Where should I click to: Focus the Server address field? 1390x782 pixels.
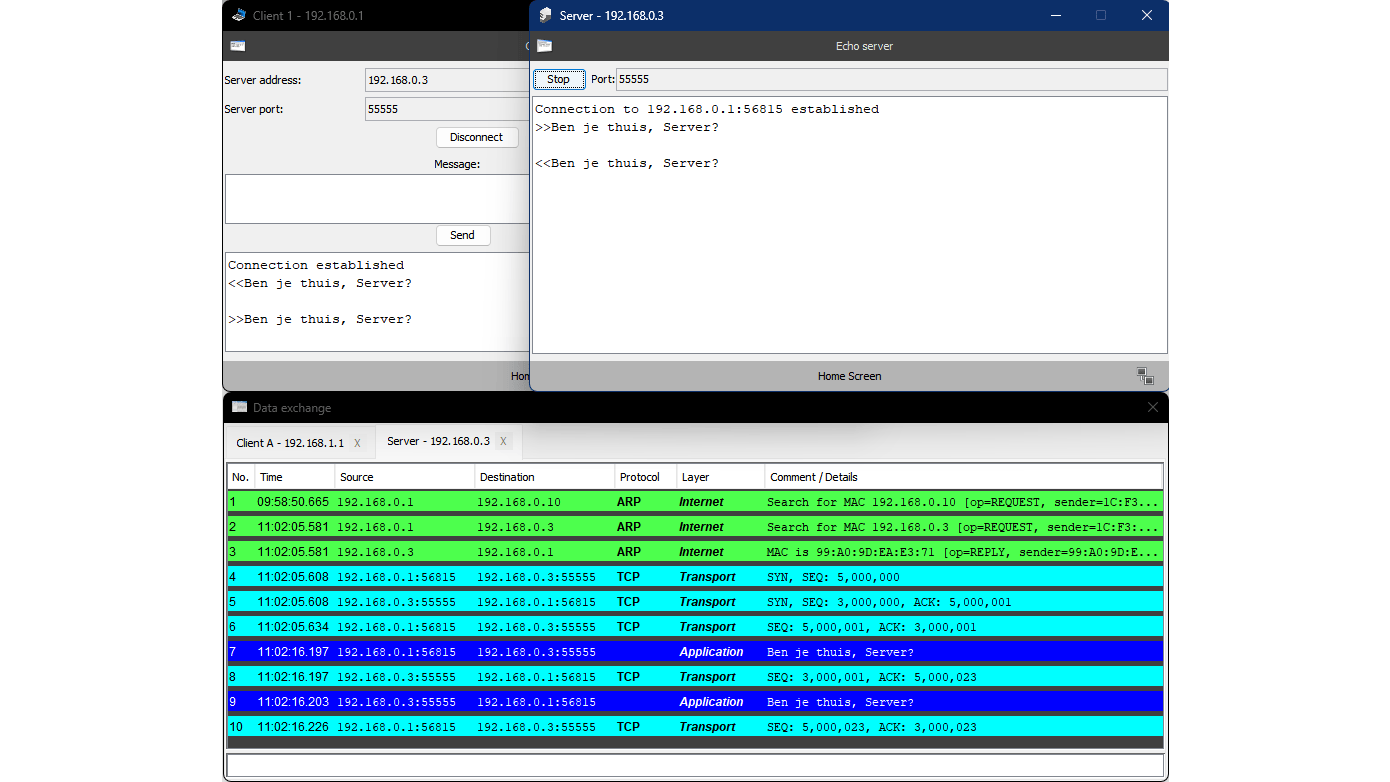[x=447, y=80]
